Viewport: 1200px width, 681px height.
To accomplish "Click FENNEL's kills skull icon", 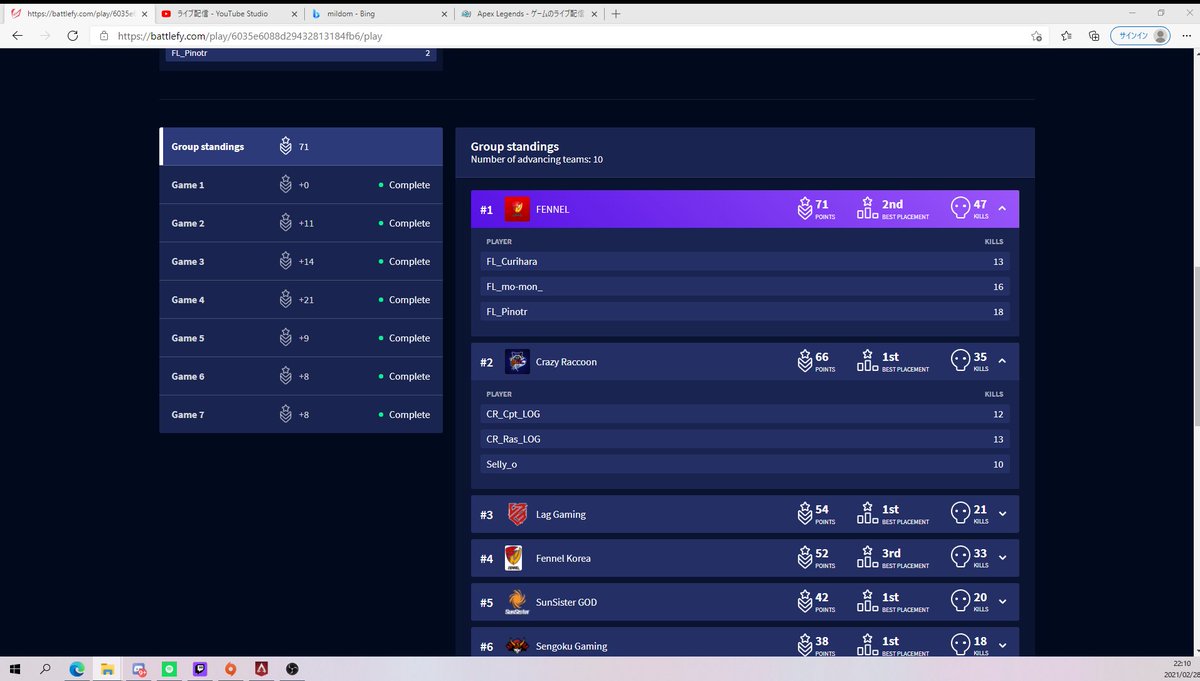I will coord(960,208).
